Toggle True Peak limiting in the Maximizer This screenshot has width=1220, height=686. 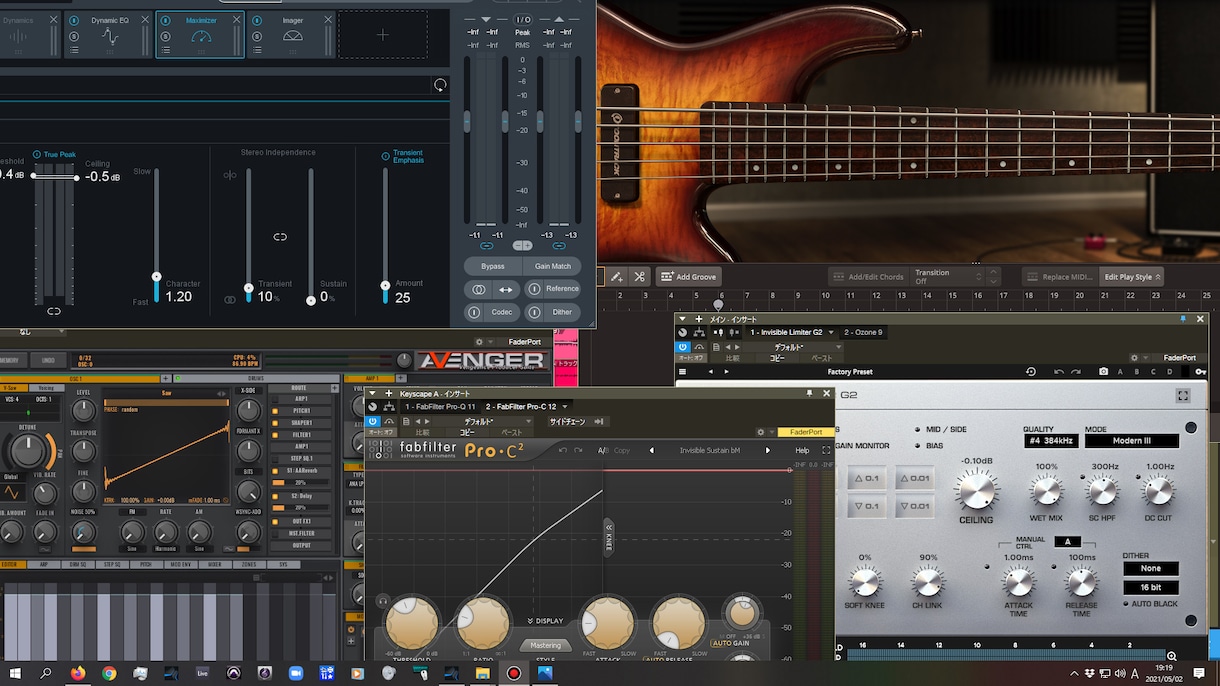tap(37, 155)
